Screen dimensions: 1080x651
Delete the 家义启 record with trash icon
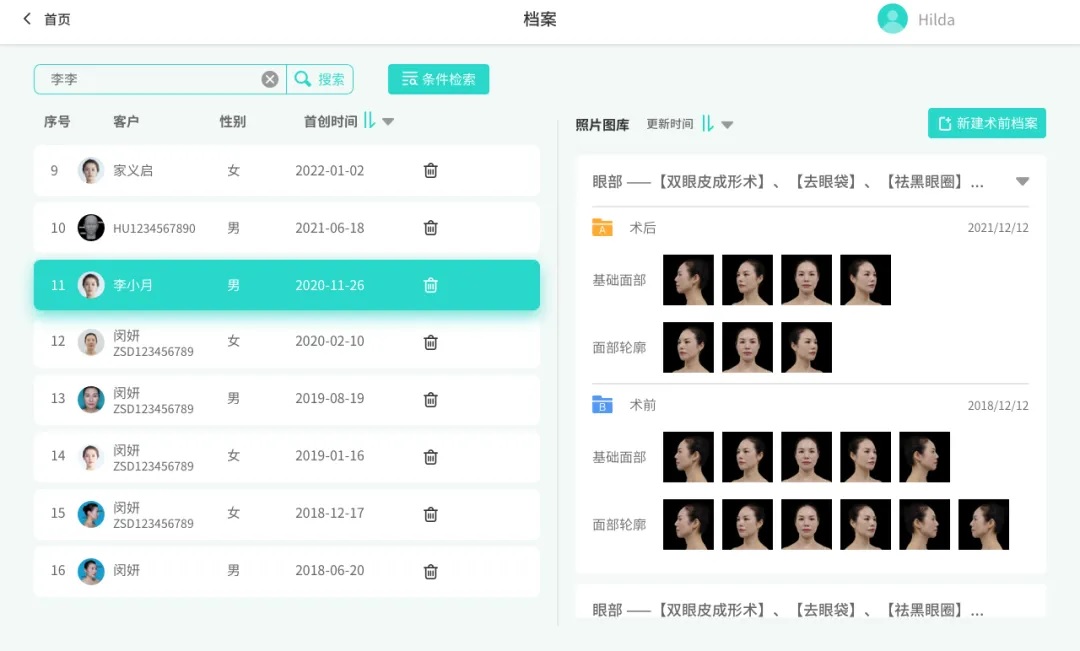click(x=431, y=171)
